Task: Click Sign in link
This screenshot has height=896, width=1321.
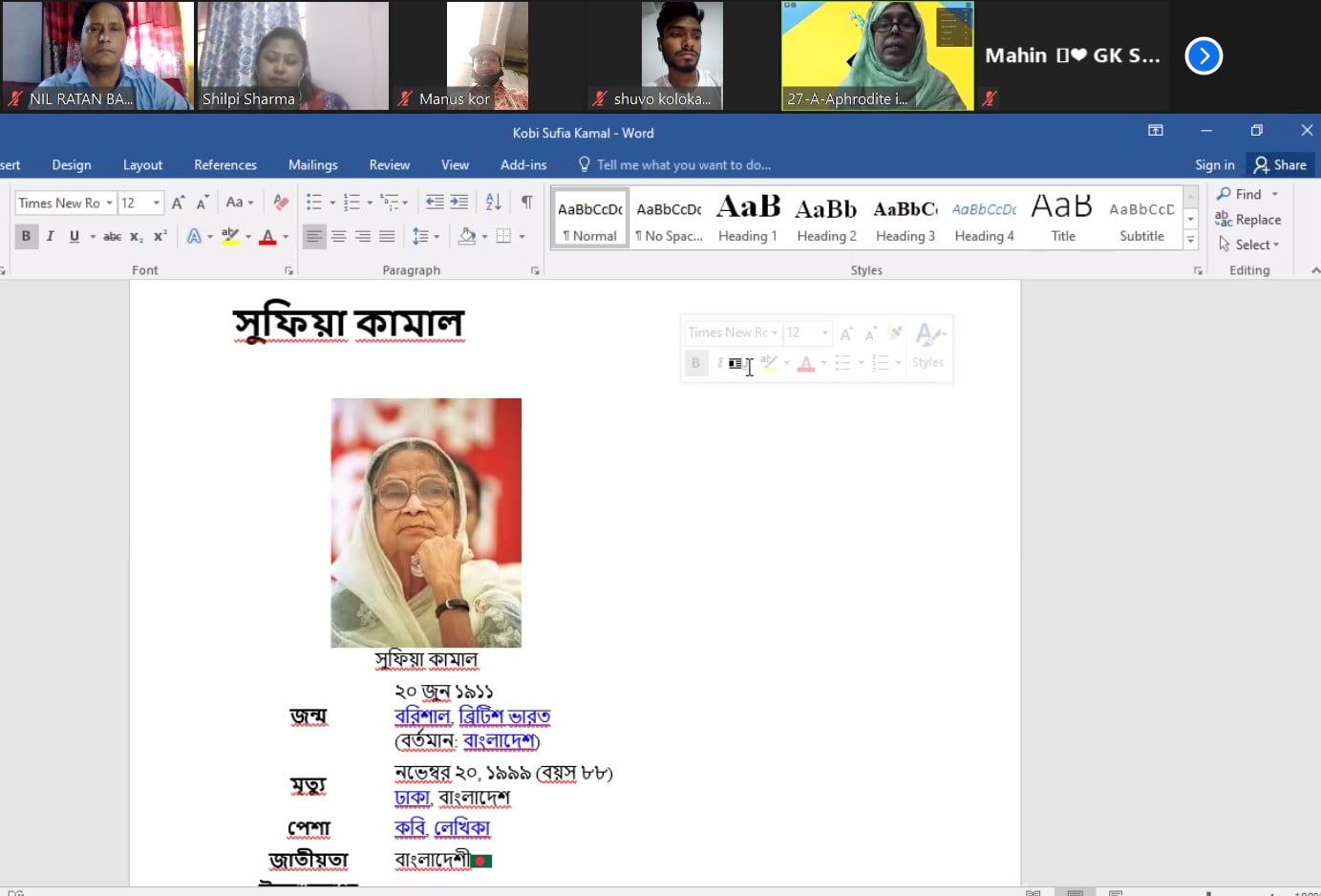Action: click(1214, 165)
